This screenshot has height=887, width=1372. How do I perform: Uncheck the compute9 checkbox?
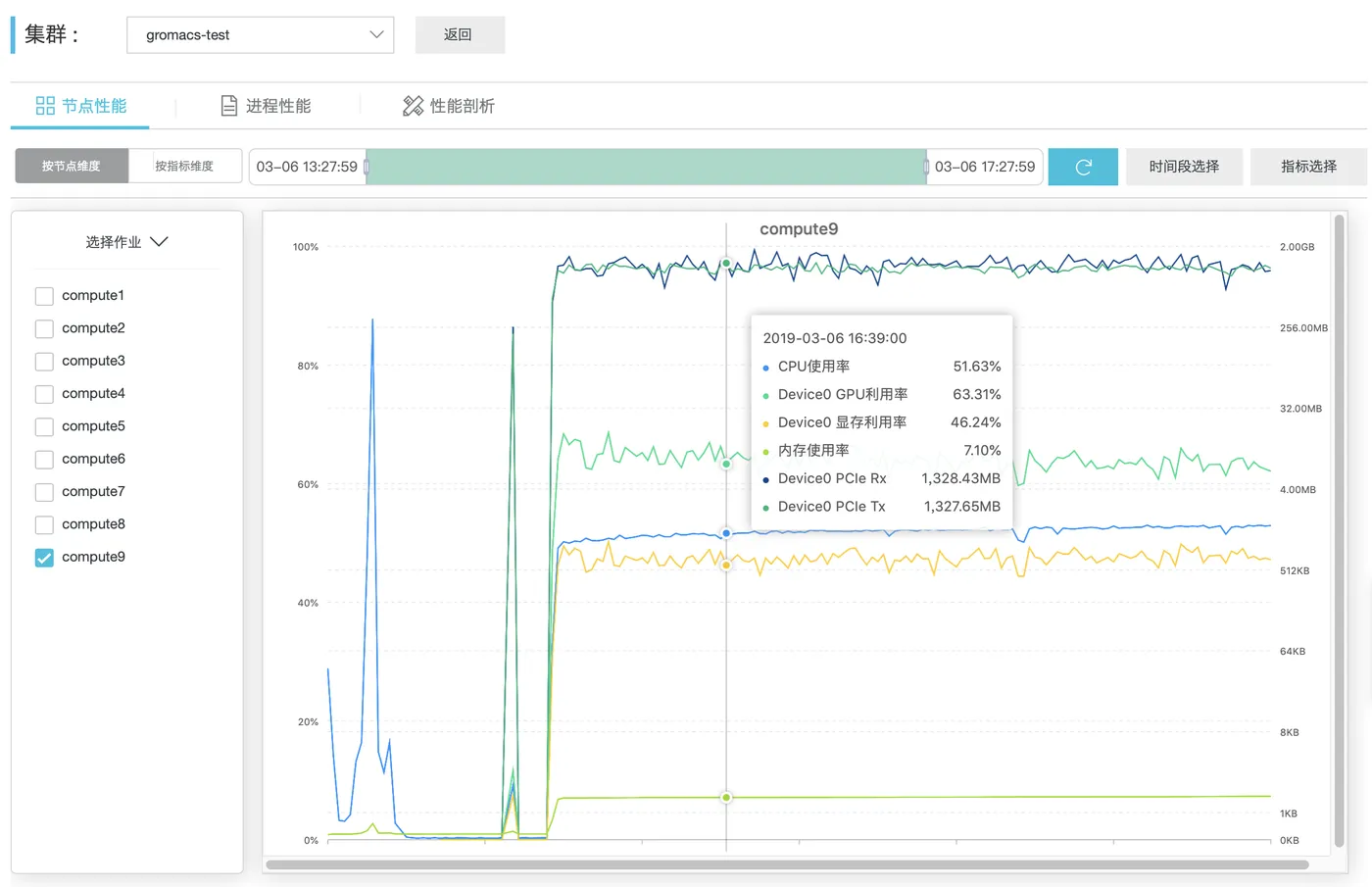[x=44, y=558]
